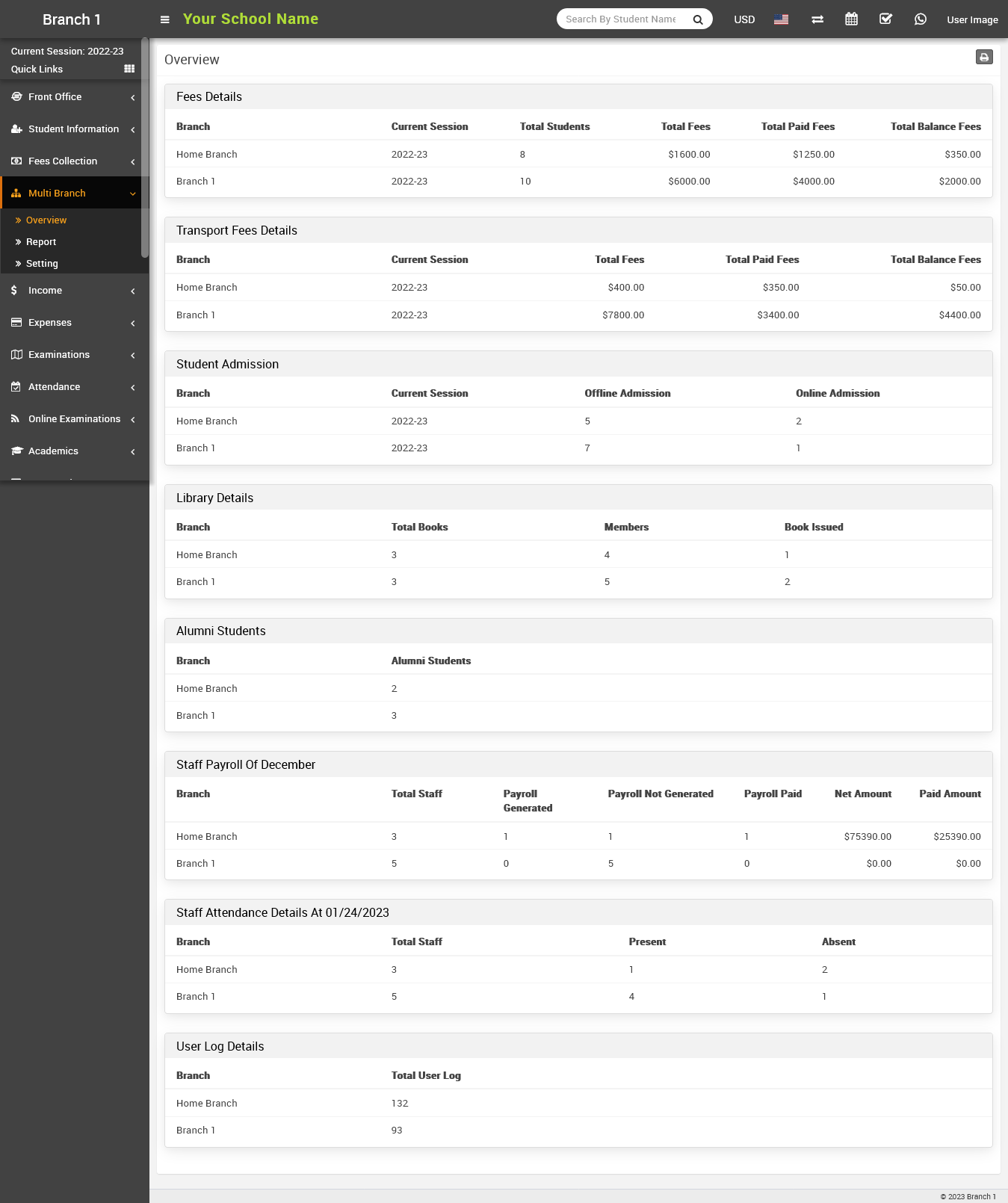Click the search magnifier icon

[x=697, y=19]
